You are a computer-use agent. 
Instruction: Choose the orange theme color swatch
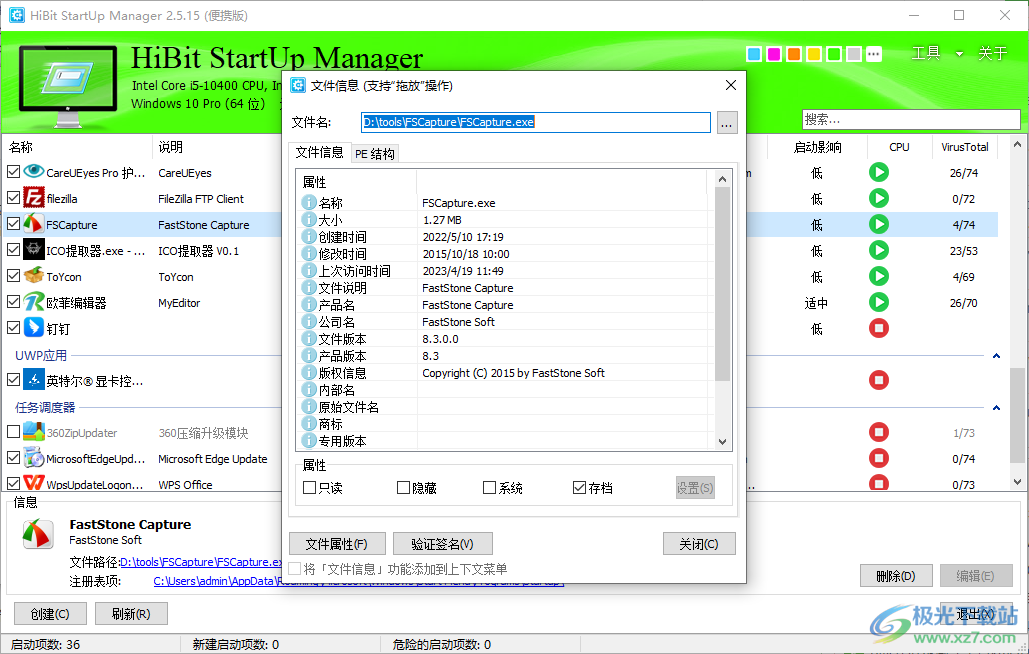point(794,54)
